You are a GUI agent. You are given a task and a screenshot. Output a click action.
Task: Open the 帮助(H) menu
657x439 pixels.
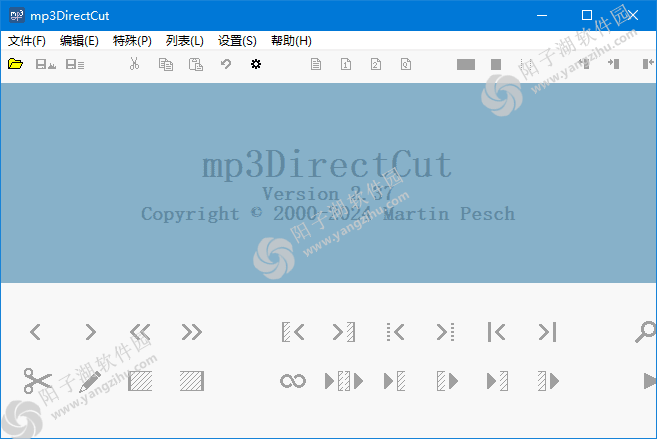click(x=291, y=41)
